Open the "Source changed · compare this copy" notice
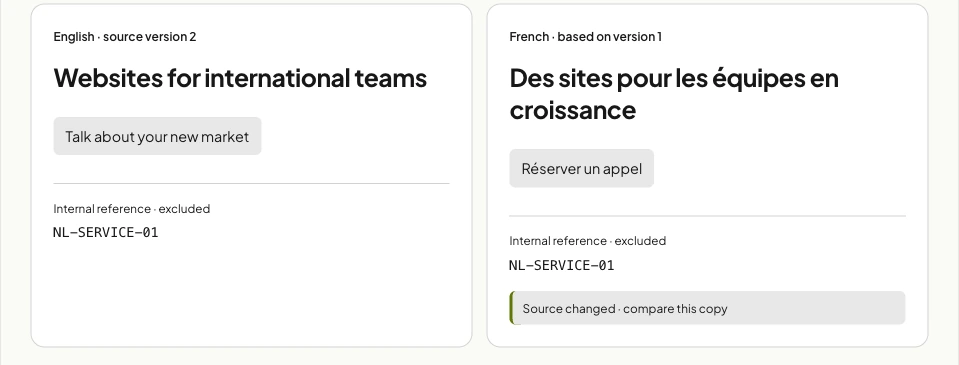959x365 pixels. [707, 308]
